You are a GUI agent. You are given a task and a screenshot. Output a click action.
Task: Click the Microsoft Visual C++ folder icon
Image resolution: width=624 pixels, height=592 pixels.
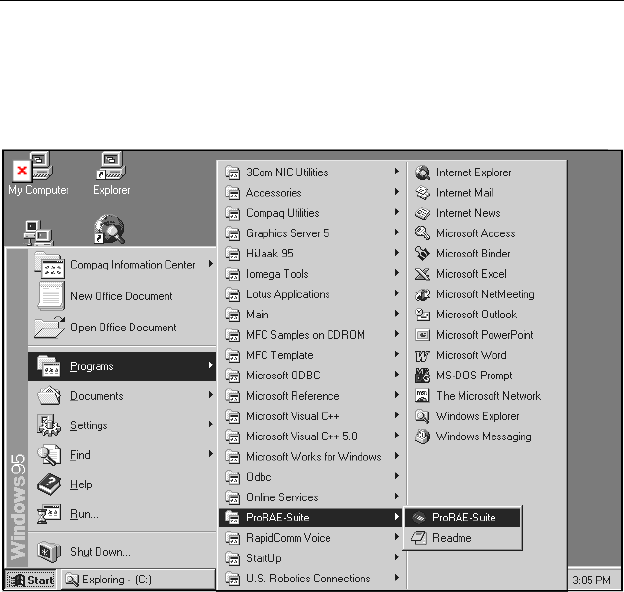[x=232, y=416]
